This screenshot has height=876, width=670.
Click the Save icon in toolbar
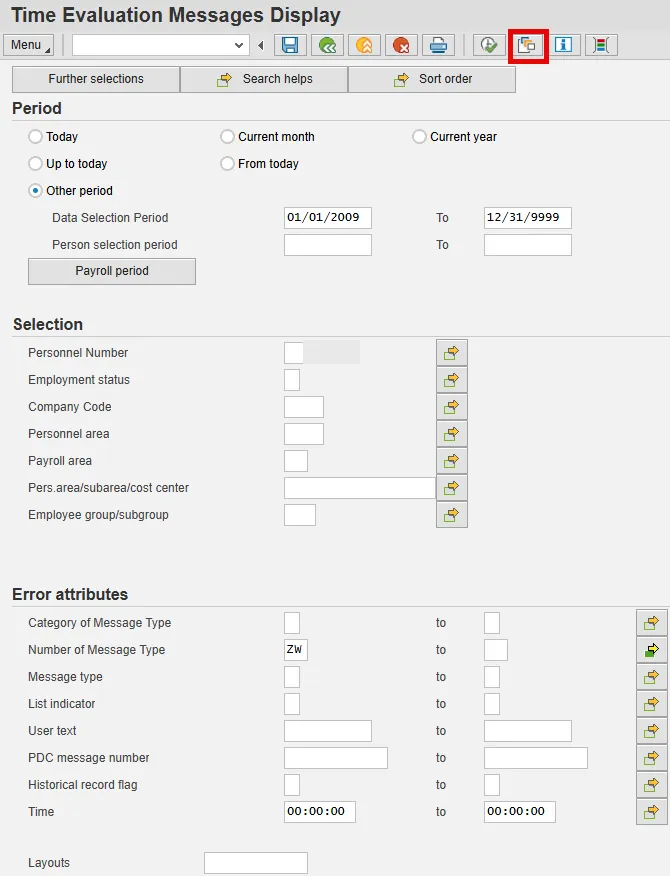click(x=290, y=45)
